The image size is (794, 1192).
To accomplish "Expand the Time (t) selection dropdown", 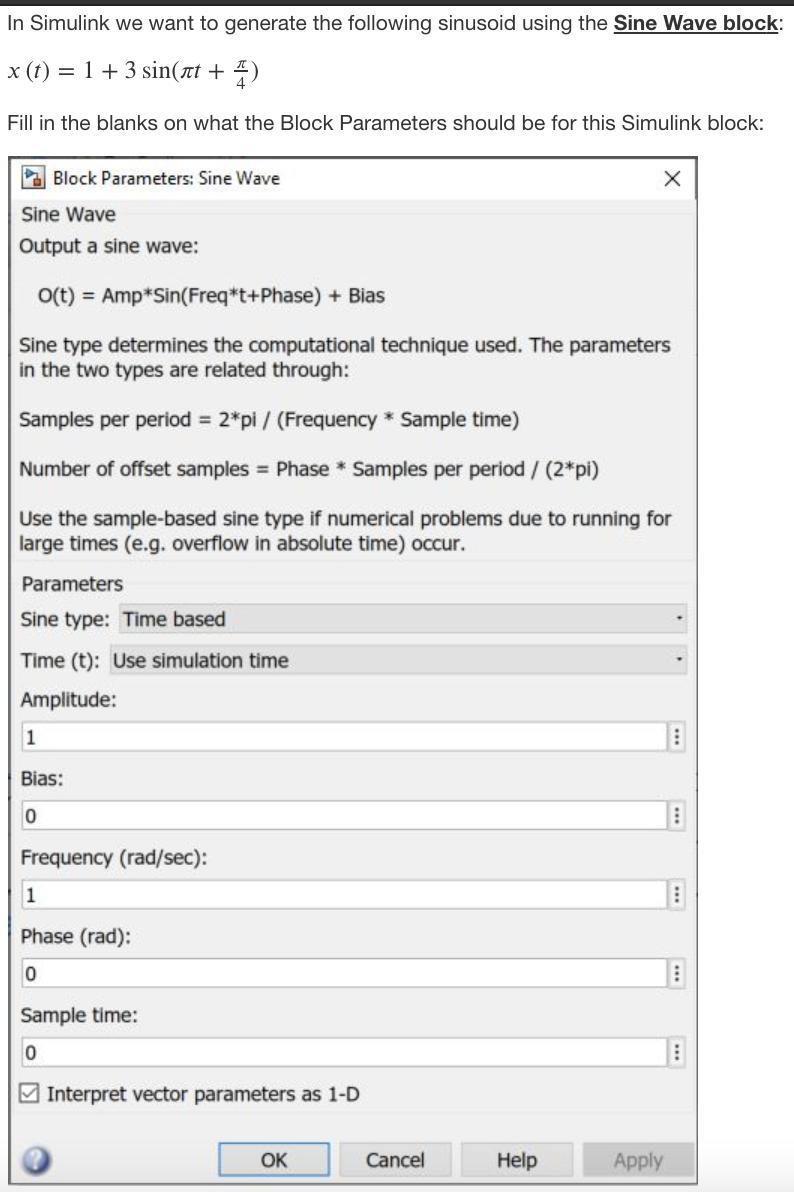I will (681, 660).
